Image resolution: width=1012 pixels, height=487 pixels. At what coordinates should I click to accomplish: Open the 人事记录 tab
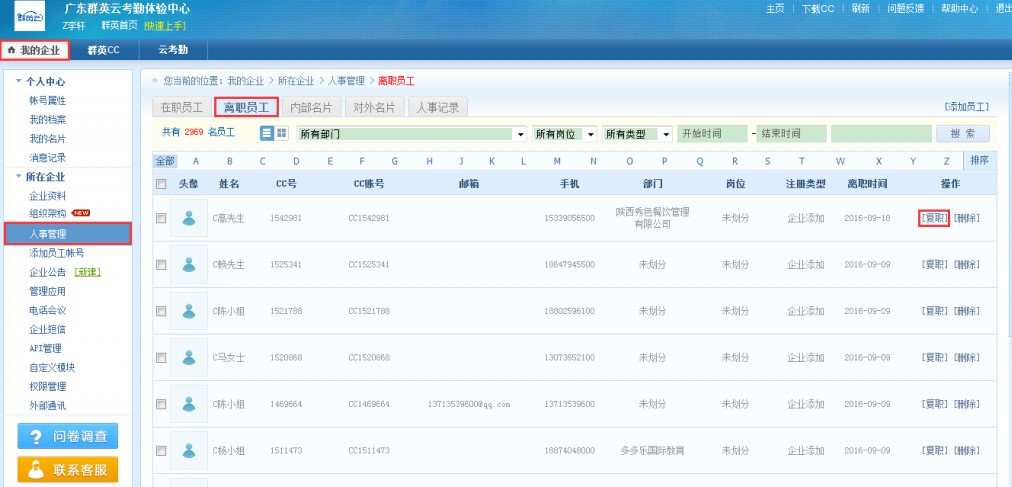(438, 107)
